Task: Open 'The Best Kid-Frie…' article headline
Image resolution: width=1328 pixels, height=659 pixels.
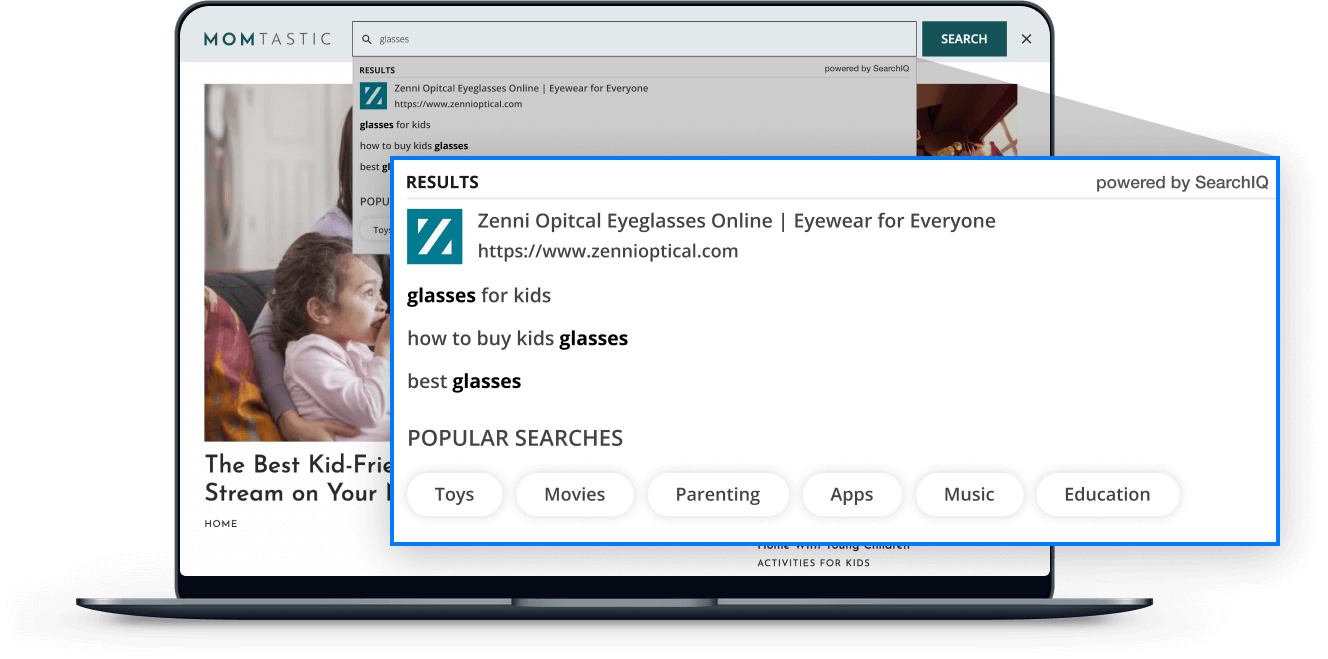Action: pos(297,478)
